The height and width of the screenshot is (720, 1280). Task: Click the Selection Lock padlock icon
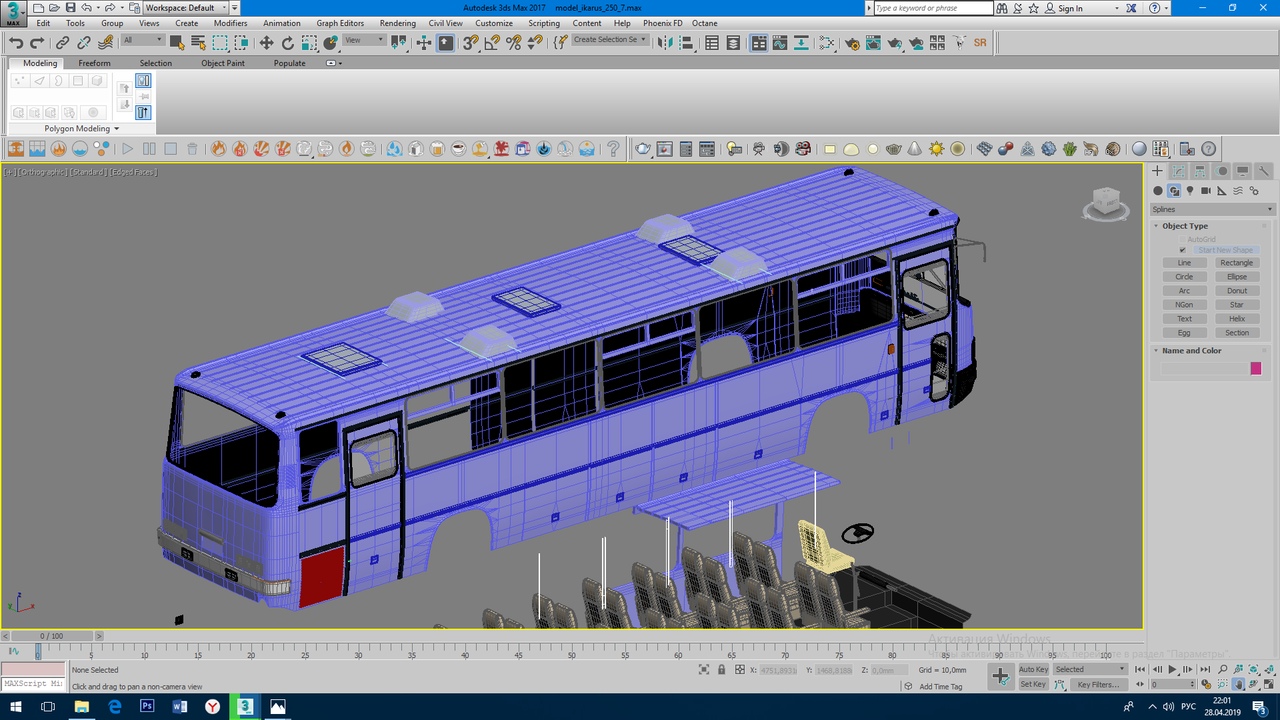coord(722,670)
